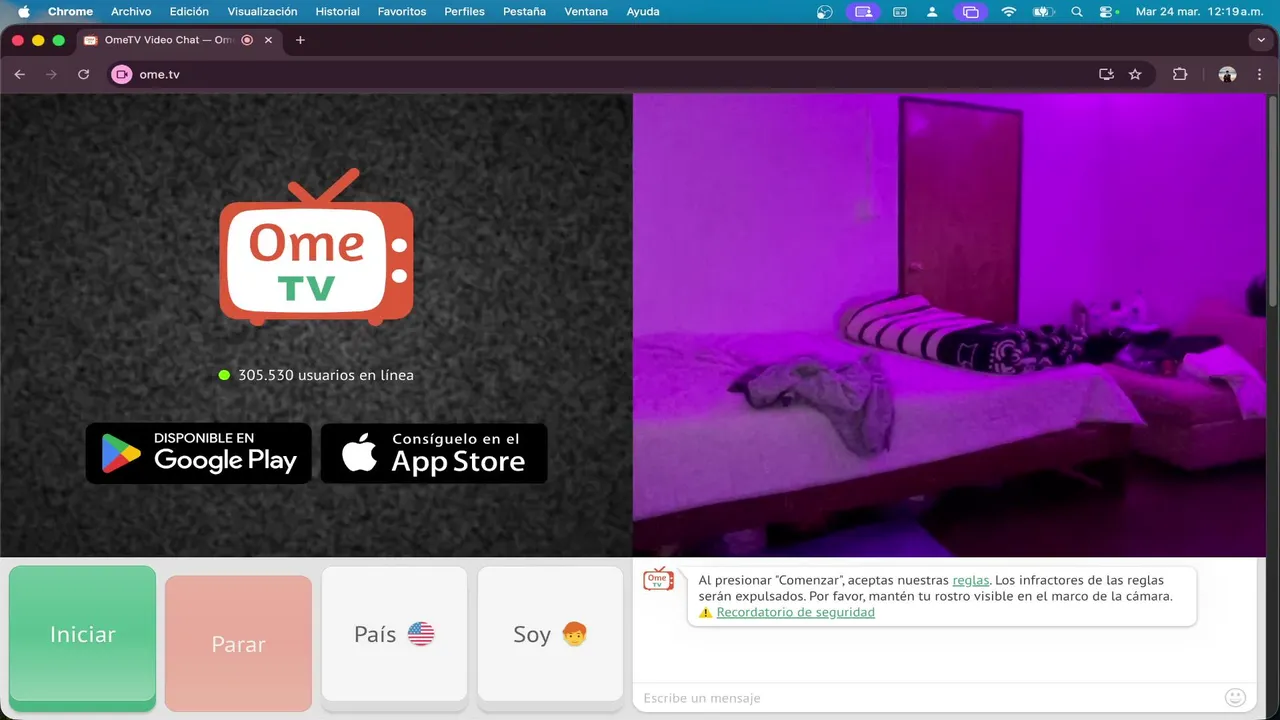Bookmark the page with the star icon
The height and width of the screenshot is (720, 1280).
1135,74
